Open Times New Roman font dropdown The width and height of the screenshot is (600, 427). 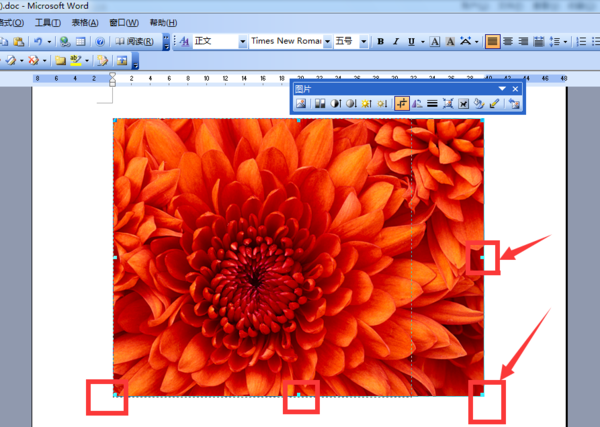[328, 41]
